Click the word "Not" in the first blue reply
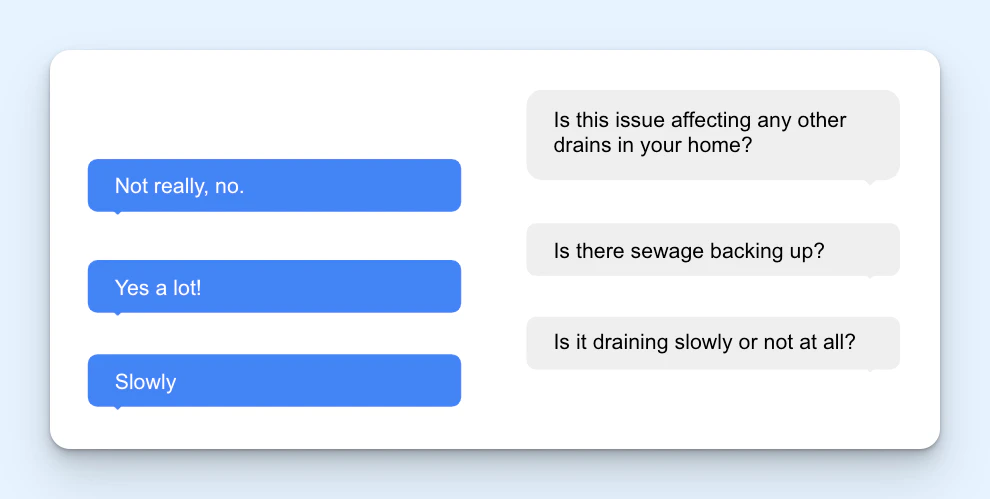The width and height of the screenshot is (990, 499). (x=131, y=185)
